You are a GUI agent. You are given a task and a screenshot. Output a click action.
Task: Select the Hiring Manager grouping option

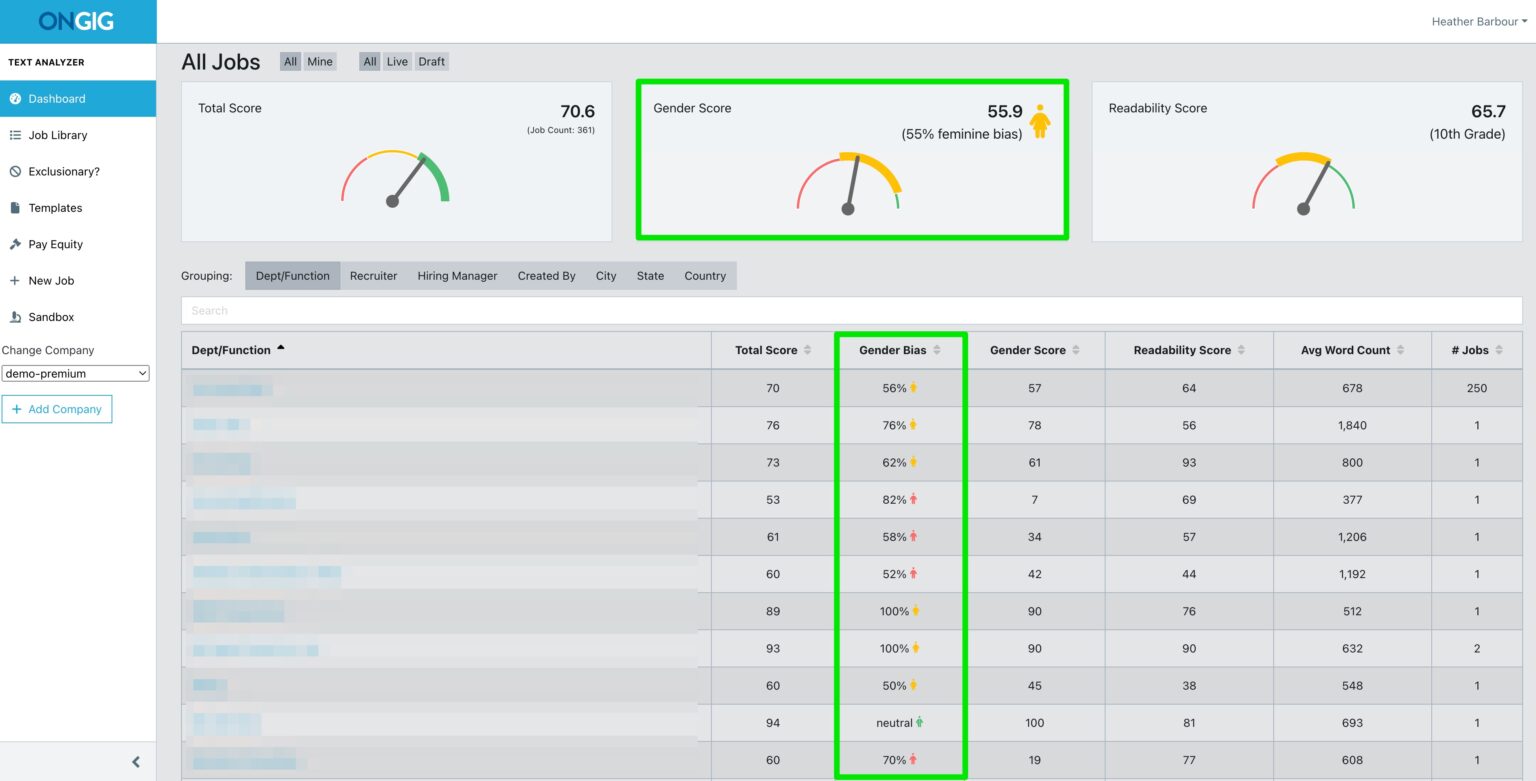click(456, 275)
